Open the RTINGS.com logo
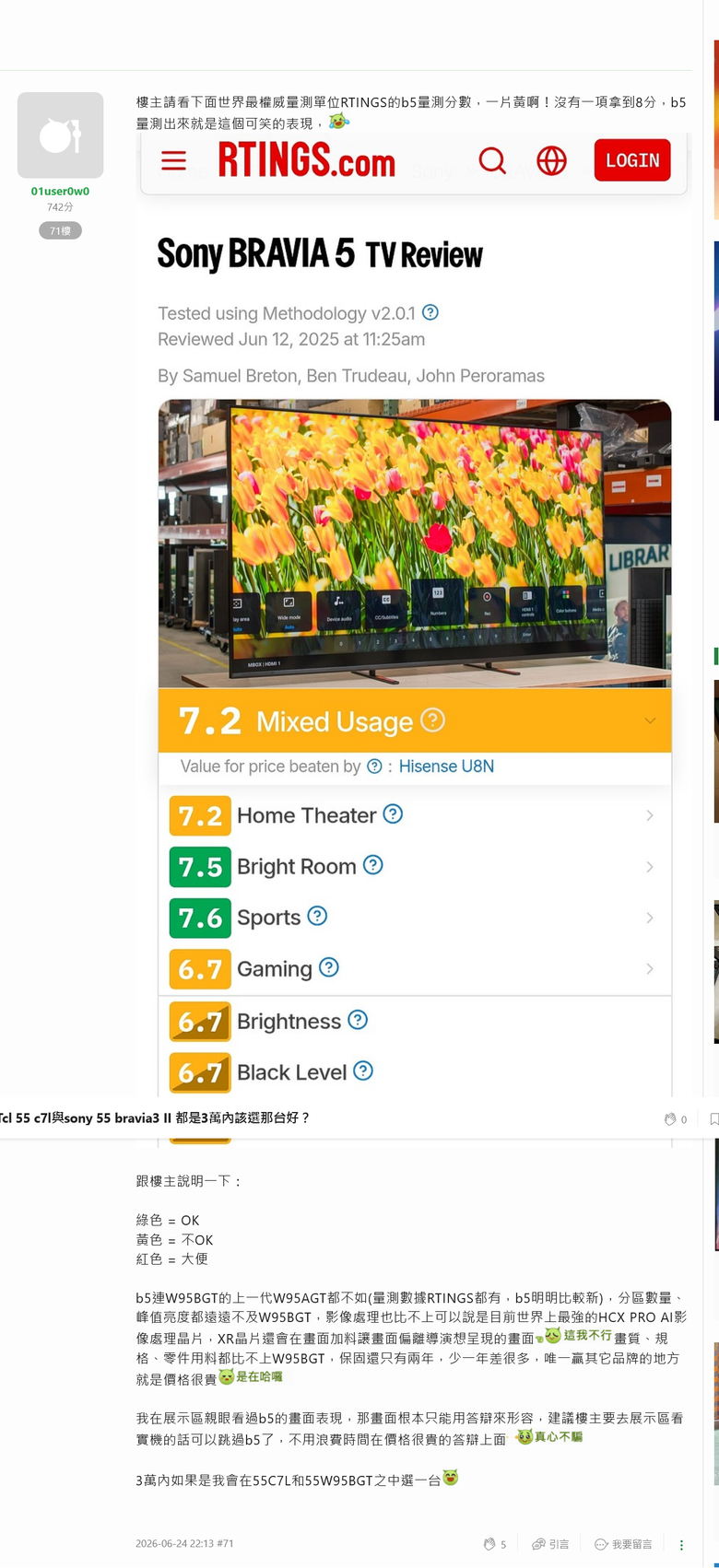This screenshot has width=719, height=1568. click(306, 160)
